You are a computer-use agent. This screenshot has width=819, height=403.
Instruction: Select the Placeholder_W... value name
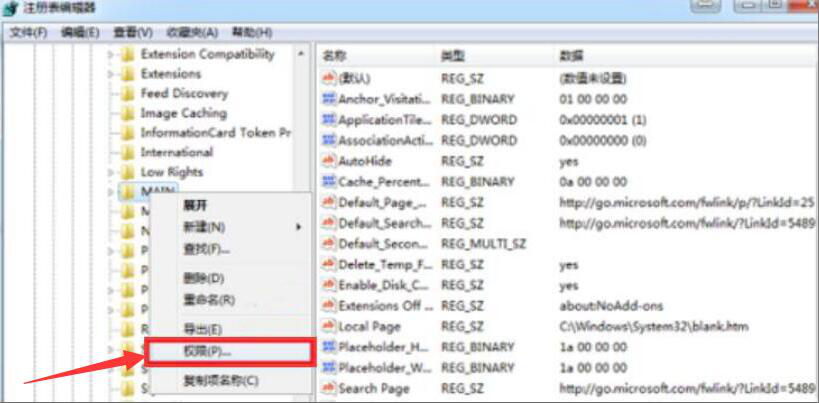click(x=385, y=368)
